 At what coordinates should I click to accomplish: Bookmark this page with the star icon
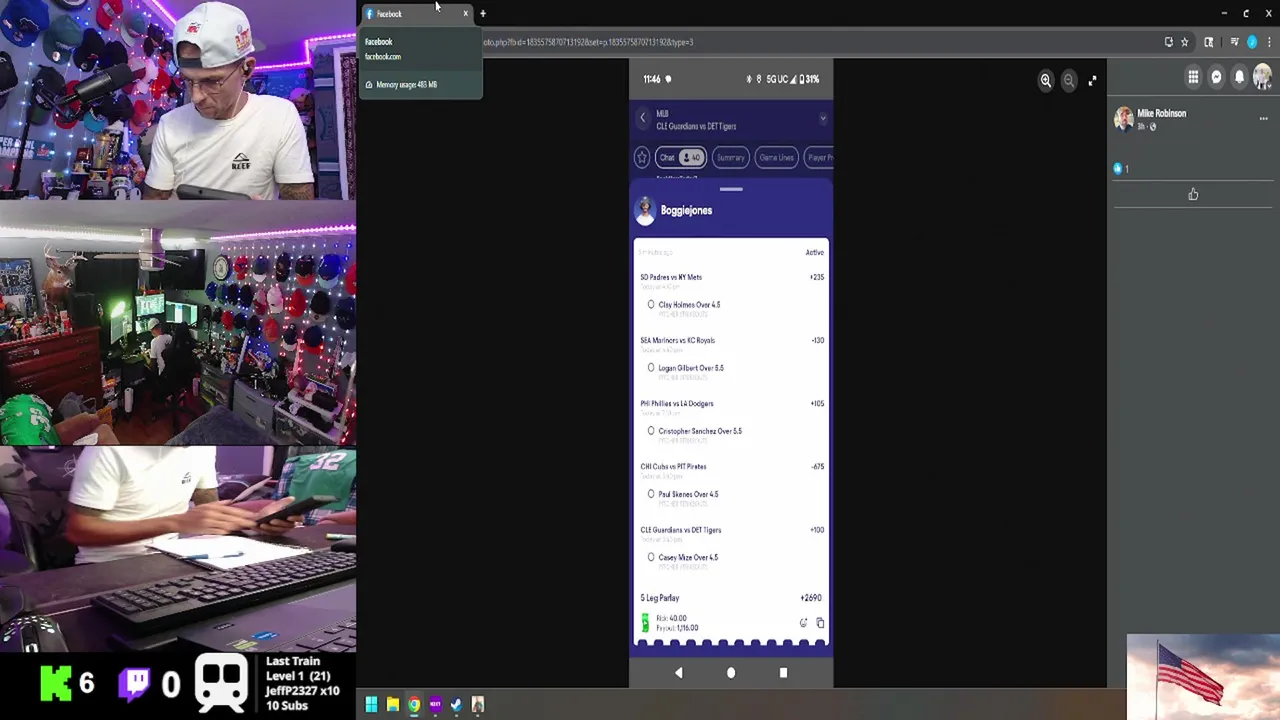coord(1185,42)
